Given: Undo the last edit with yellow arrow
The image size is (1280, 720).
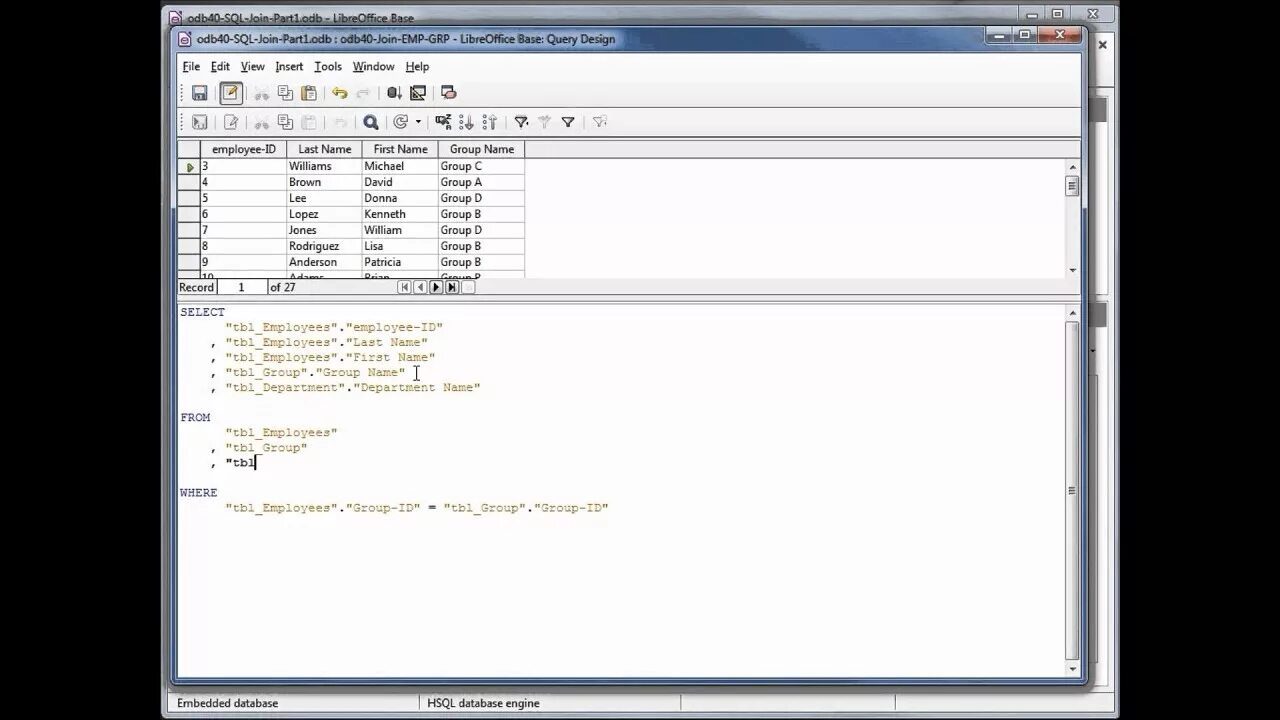Looking at the screenshot, I should click(x=340, y=93).
